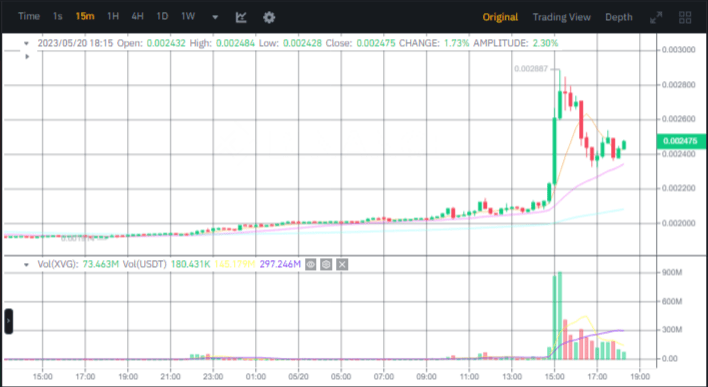
Task: Click the High value 0.002484
Action: click(235, 43)
